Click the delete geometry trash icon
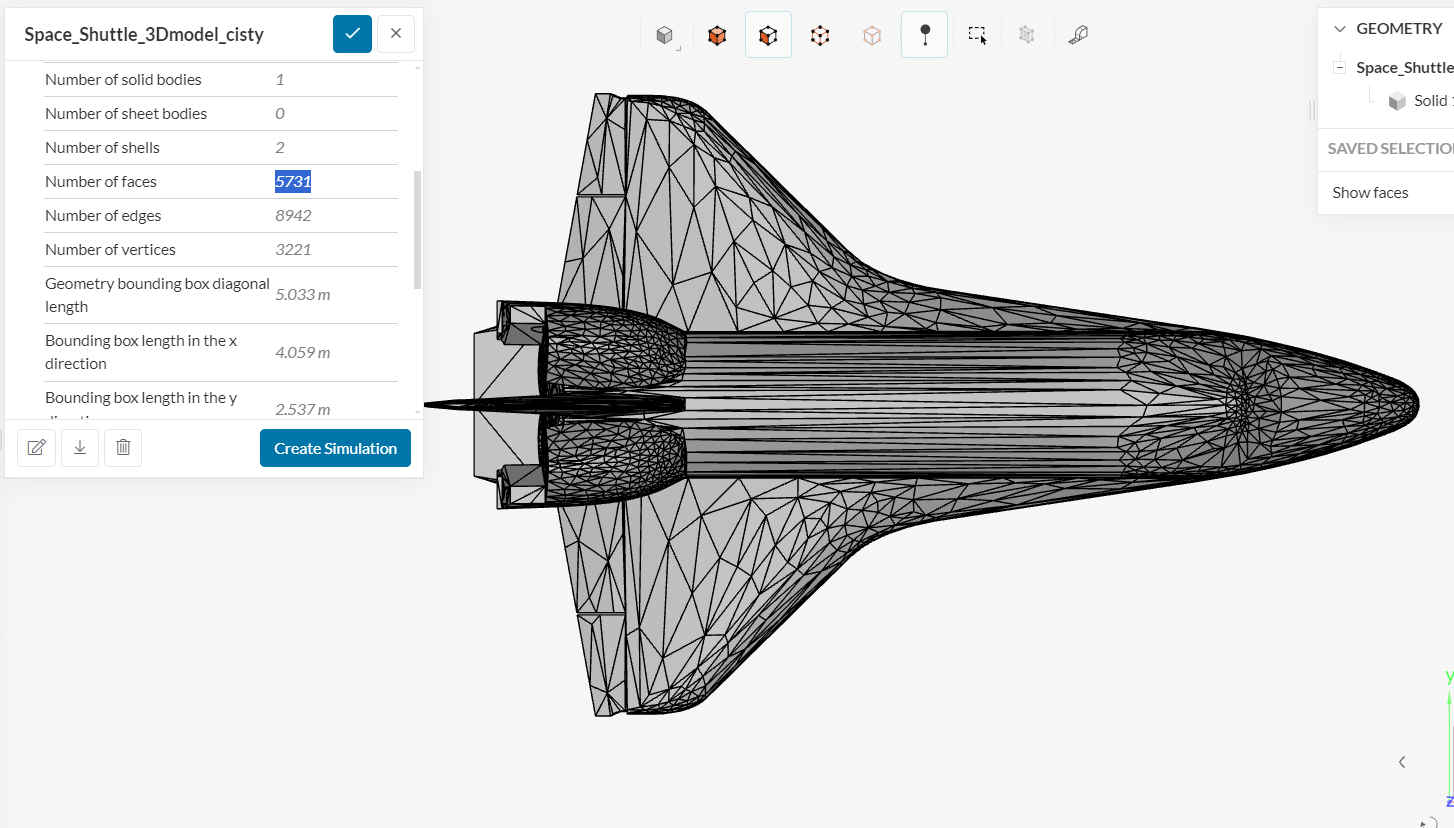This screenshot has width=1454, height=828. 122,447
